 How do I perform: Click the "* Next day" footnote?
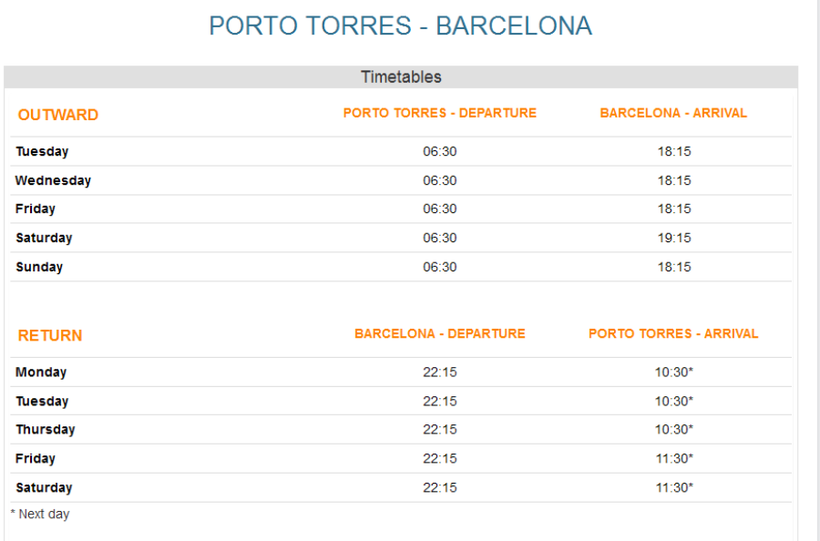[40, 514]
